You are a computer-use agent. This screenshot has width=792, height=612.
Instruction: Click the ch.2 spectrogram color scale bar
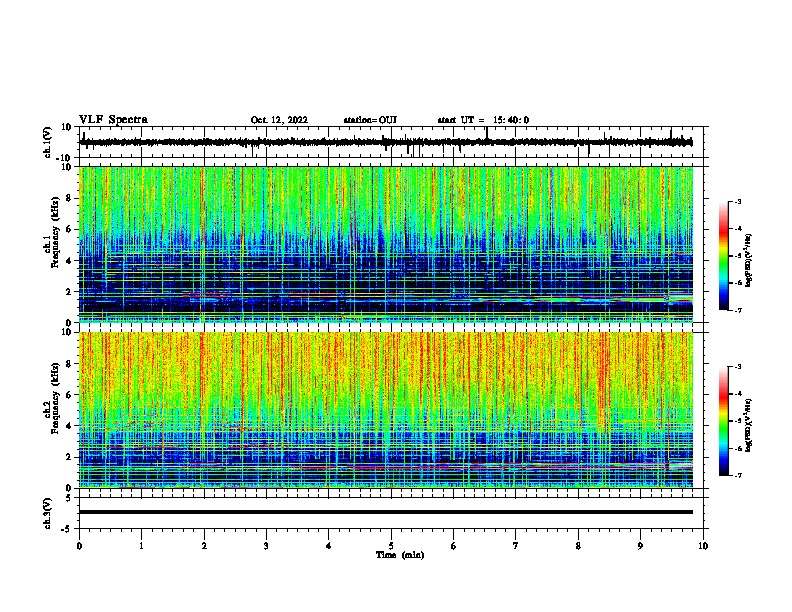point(724,421)
